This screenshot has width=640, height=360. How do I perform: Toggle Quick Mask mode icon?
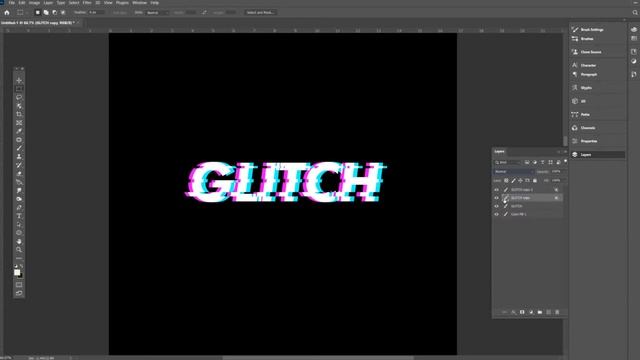pyautogui.click(x=19, y=284)
